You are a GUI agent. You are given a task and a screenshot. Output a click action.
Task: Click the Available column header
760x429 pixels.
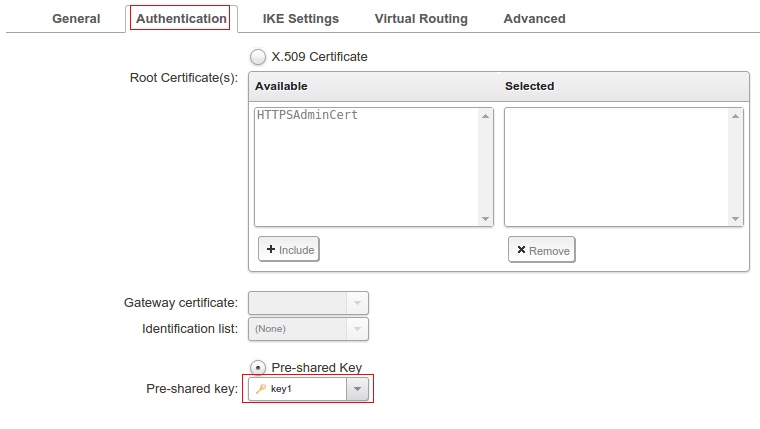point(281,86)
